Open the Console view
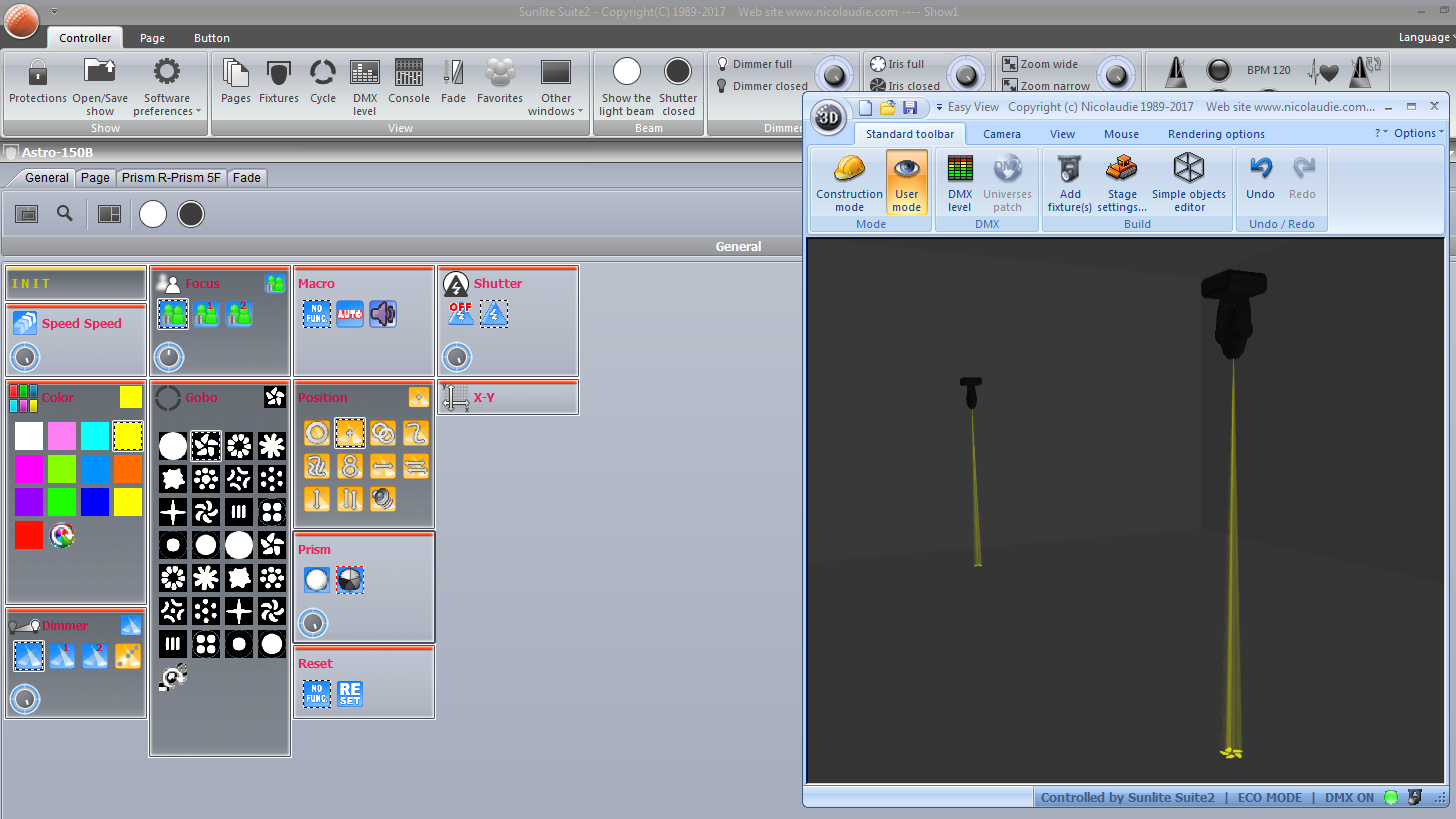 tap(409, 82)
